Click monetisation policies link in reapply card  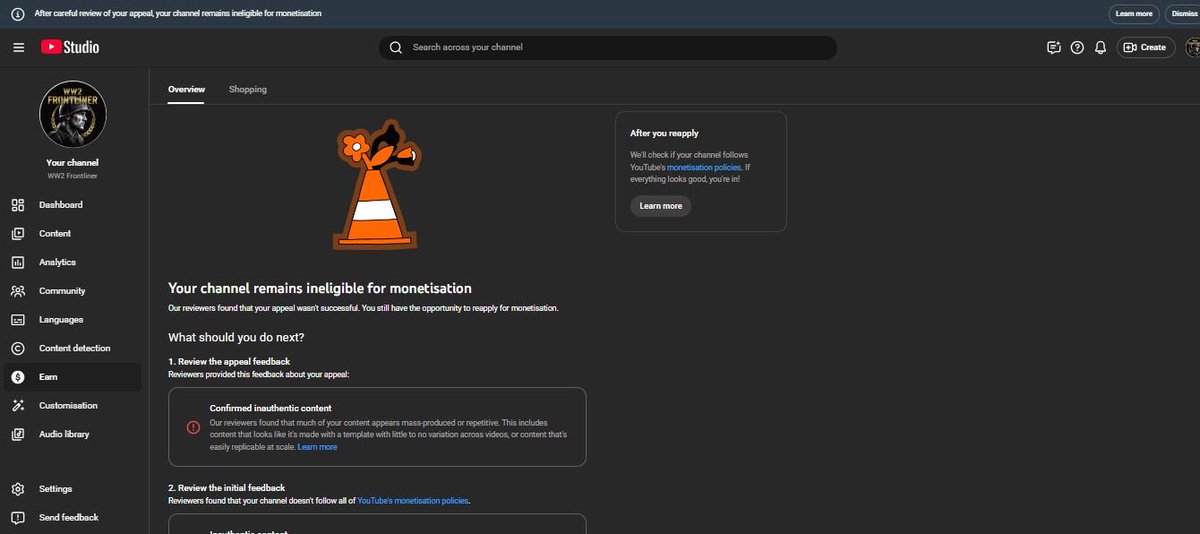click(704, 167)
